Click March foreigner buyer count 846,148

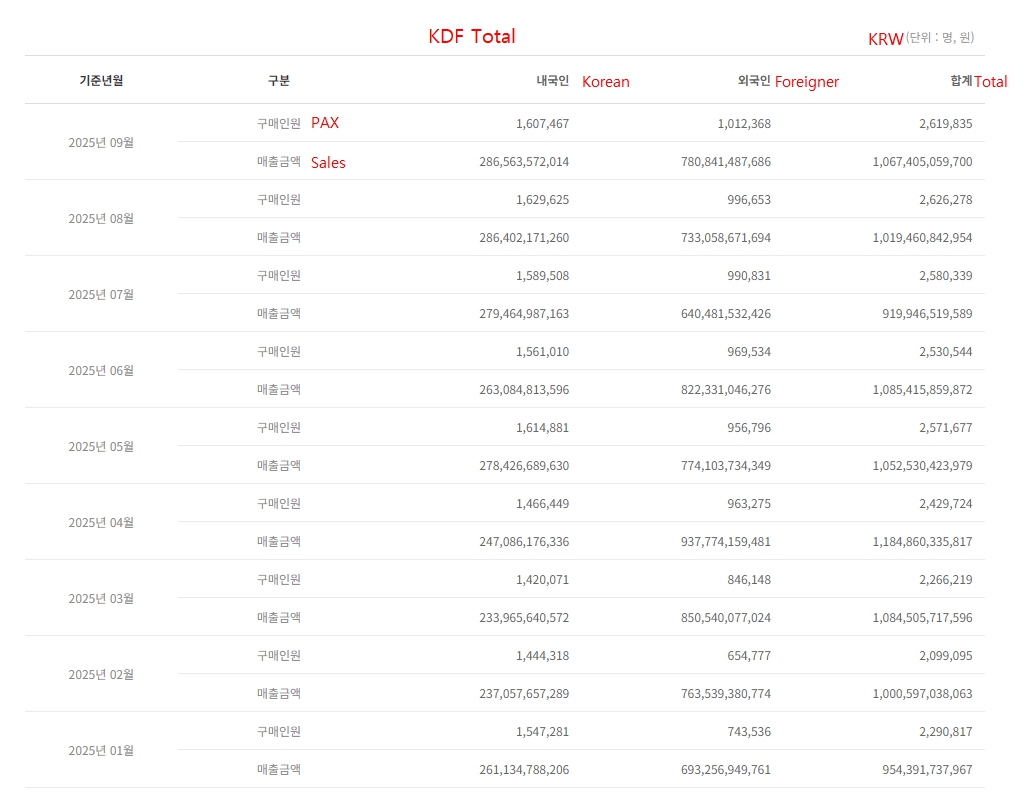point(749,580)
